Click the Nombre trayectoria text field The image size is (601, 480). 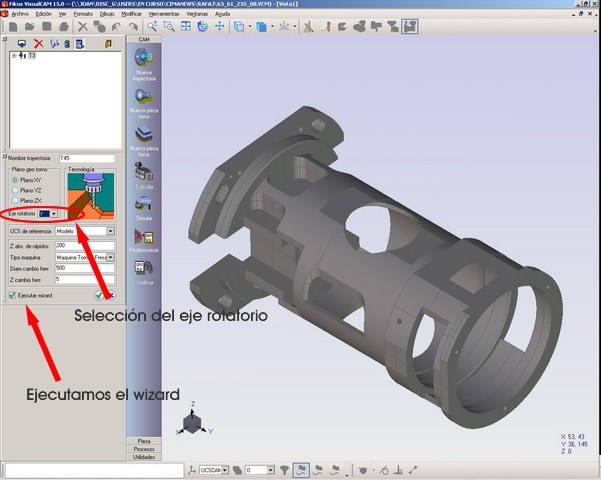86,158
